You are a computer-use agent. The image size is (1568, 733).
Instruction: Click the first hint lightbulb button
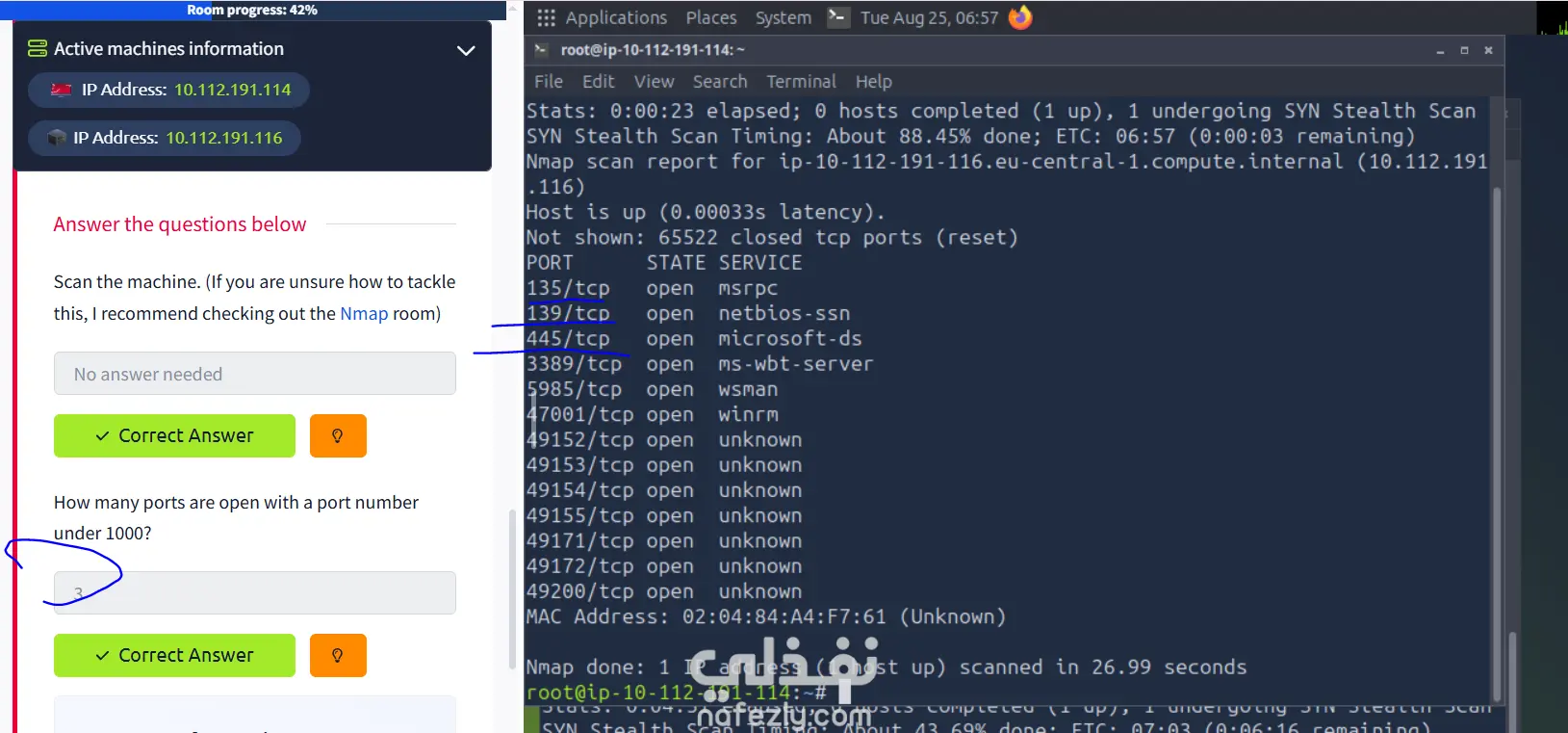[x=338, y=435]
